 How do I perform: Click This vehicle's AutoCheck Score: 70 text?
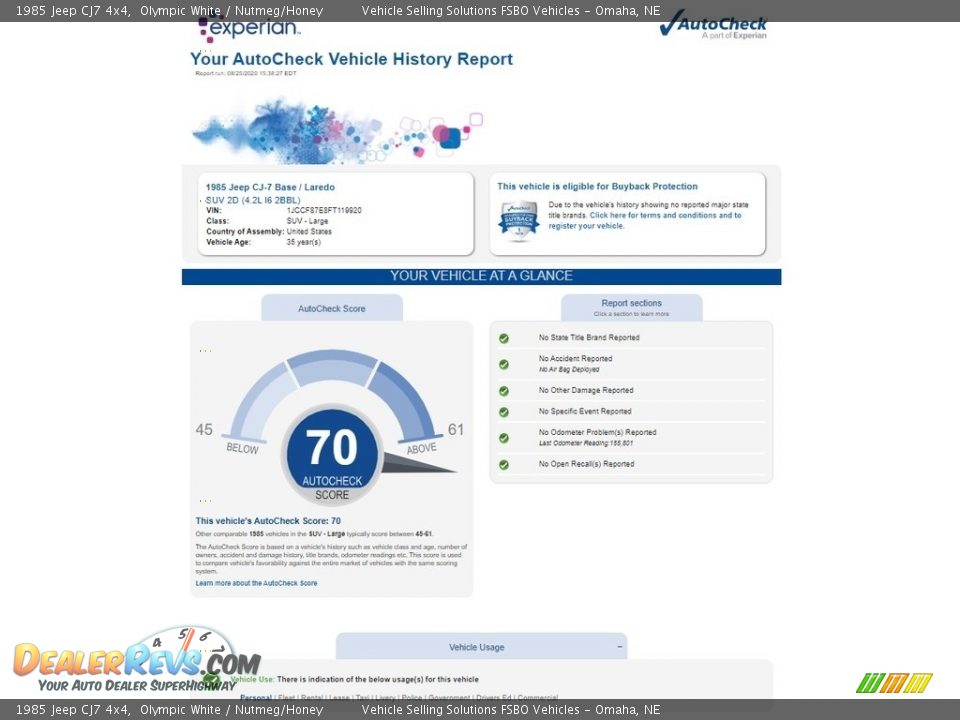coord(268,520)
